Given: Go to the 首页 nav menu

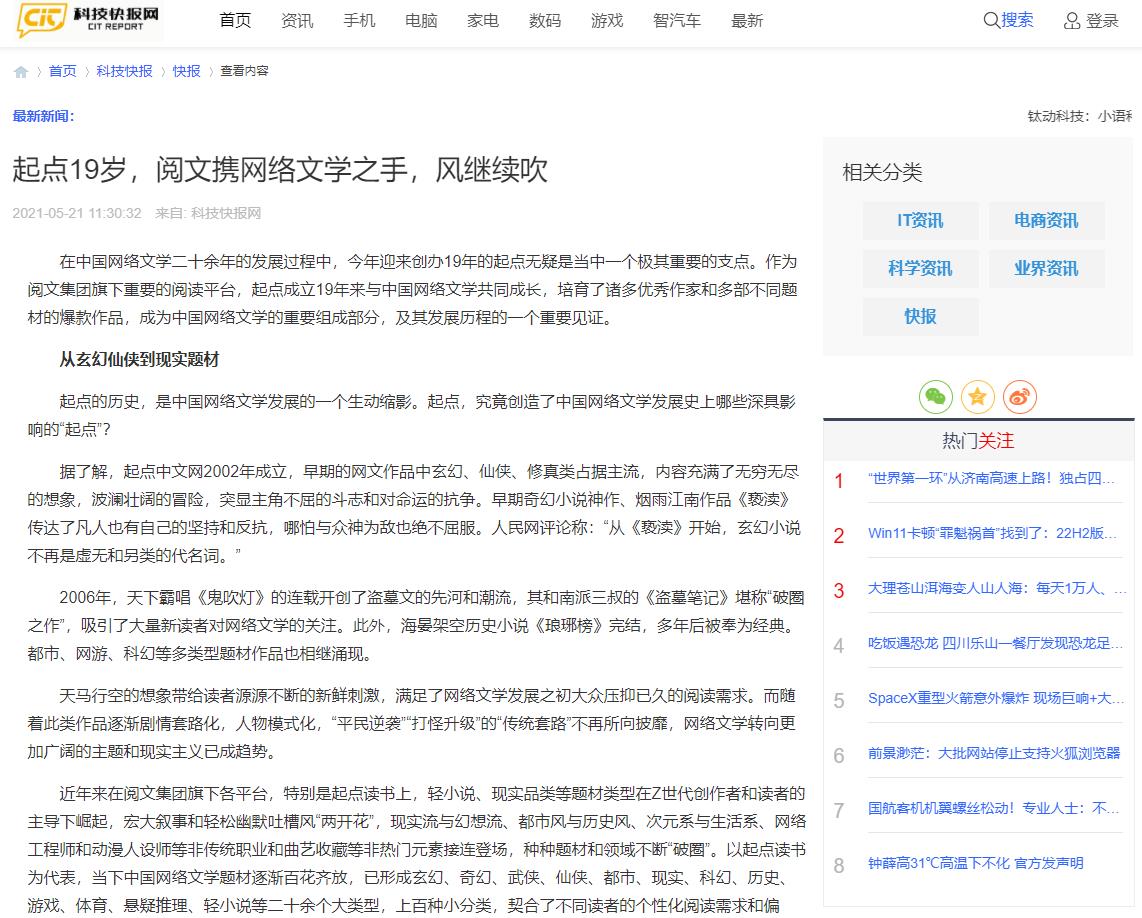Looking at the screenshot, I should point(235,20).
